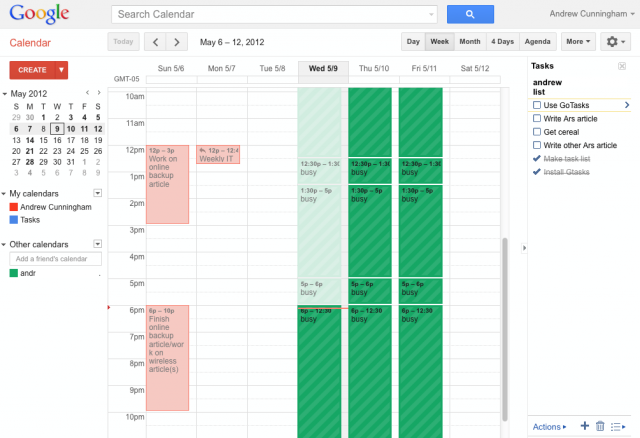The width and height of the screenshot is (640, 438).
Task: Open the Weekly IT event on Monday
Action: 218,154
